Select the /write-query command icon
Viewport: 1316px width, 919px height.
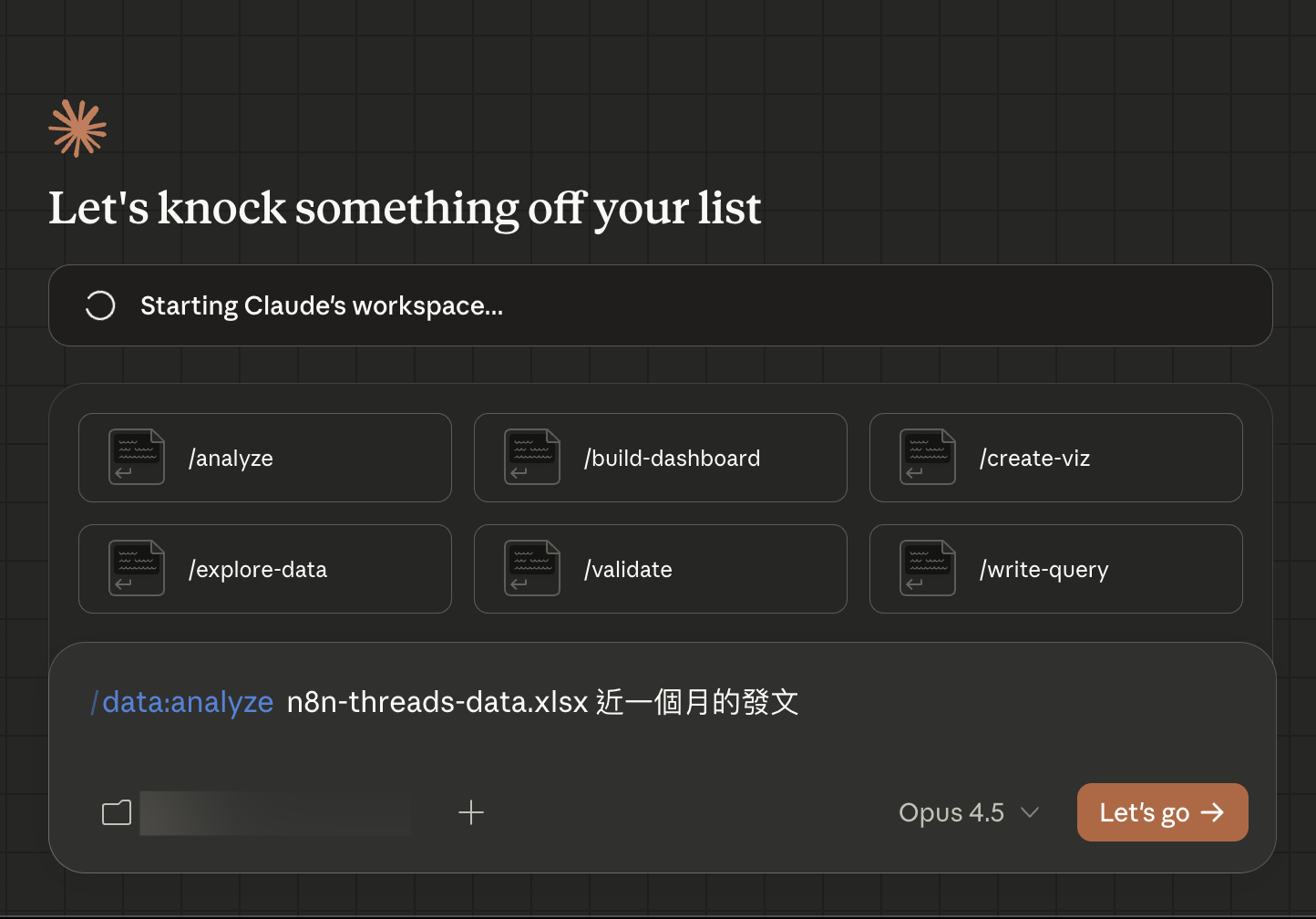click(927, 569)
